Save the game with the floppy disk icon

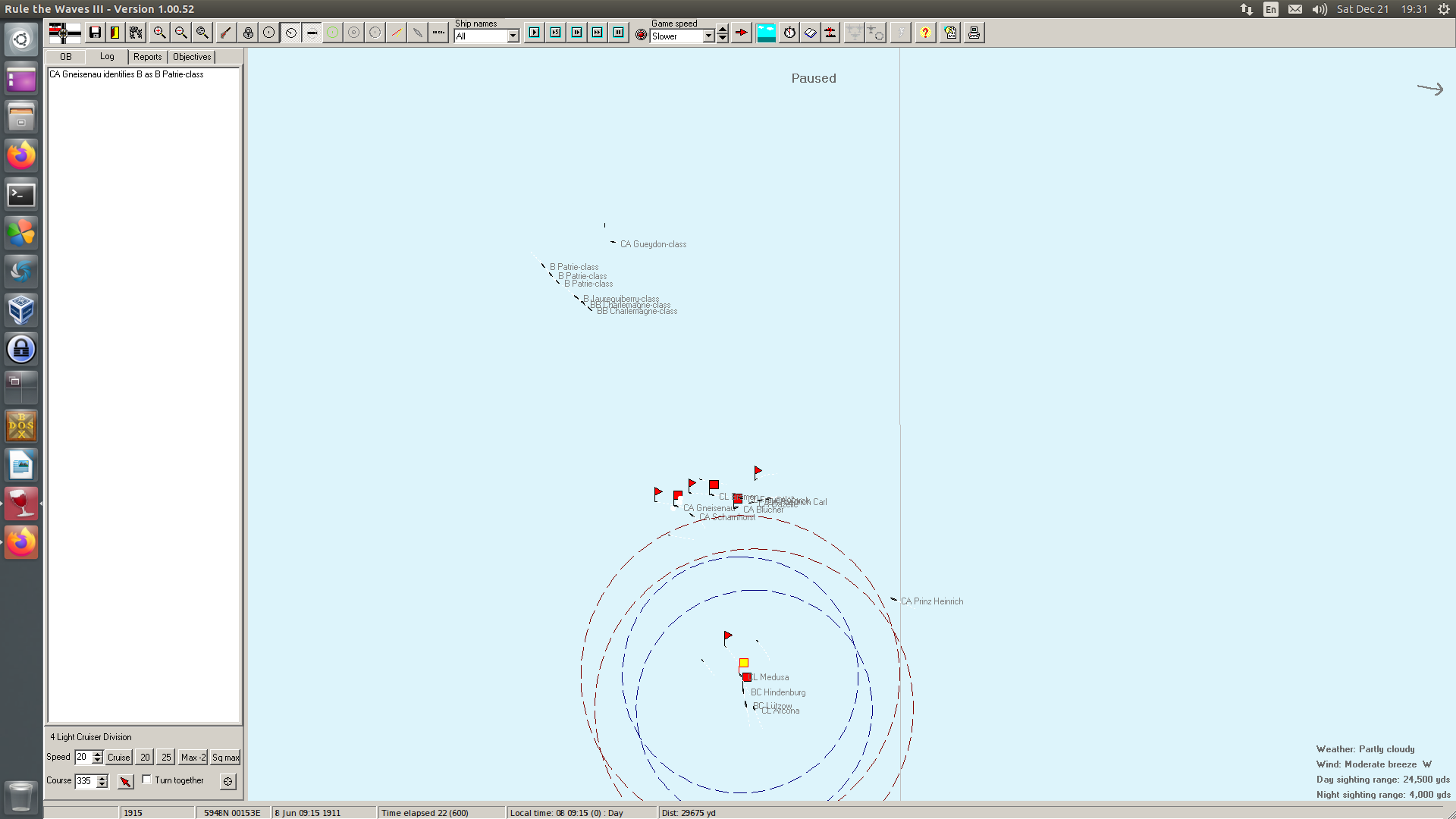click(95, 33)
